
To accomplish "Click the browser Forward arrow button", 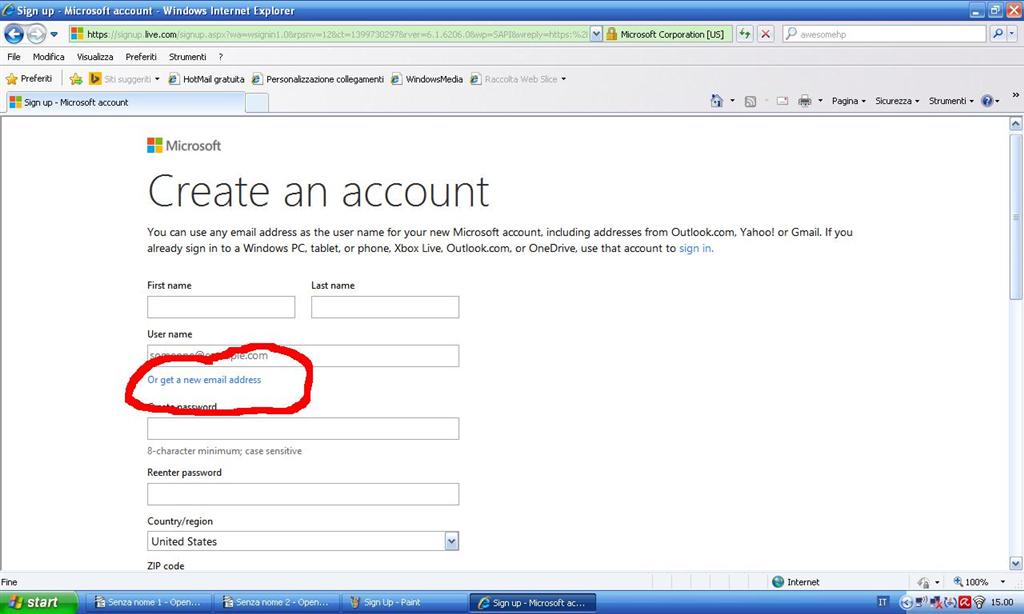I will pyautogui.click(x=37, y=34).
